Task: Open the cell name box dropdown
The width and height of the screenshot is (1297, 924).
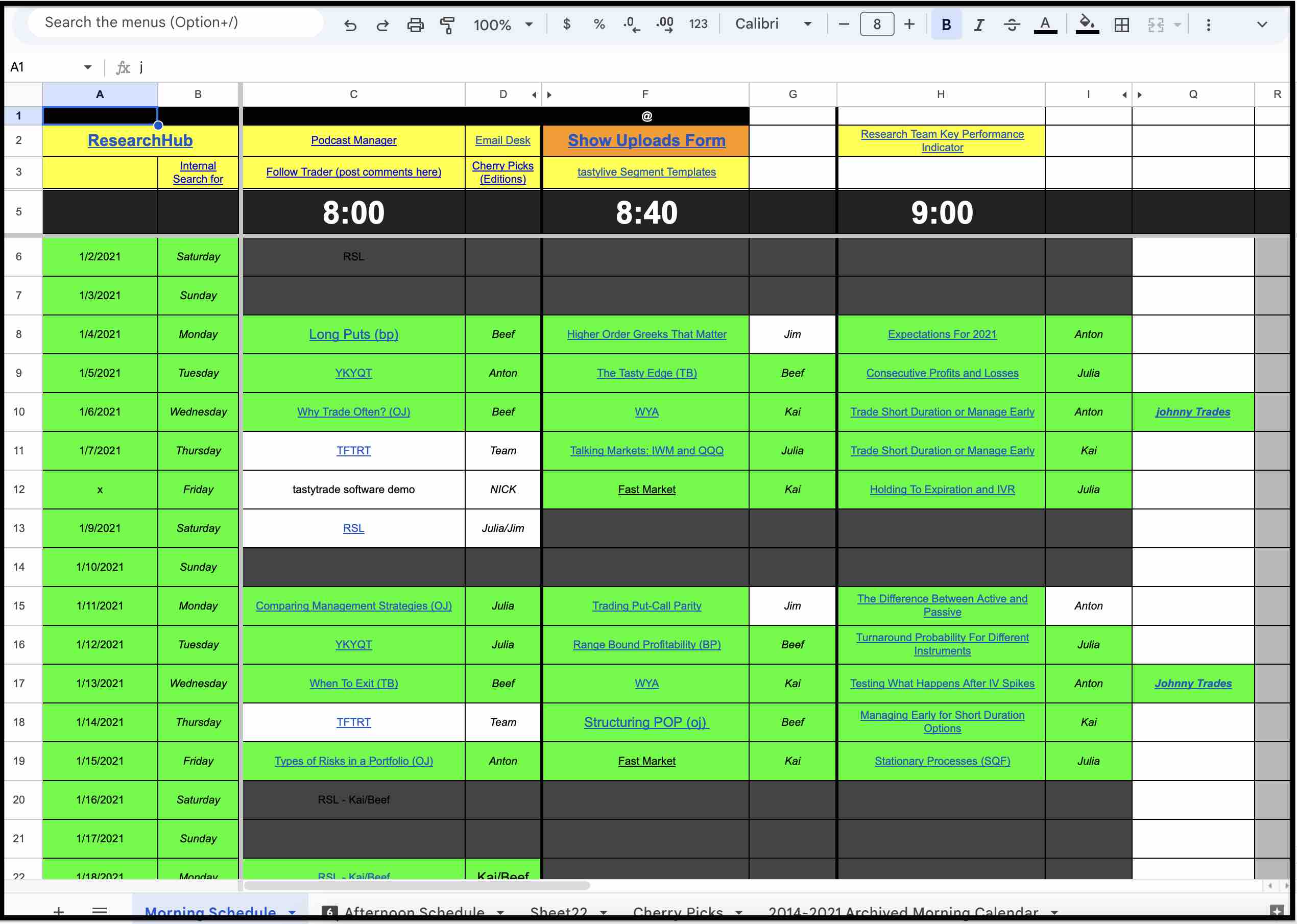Action: [88, 67]
